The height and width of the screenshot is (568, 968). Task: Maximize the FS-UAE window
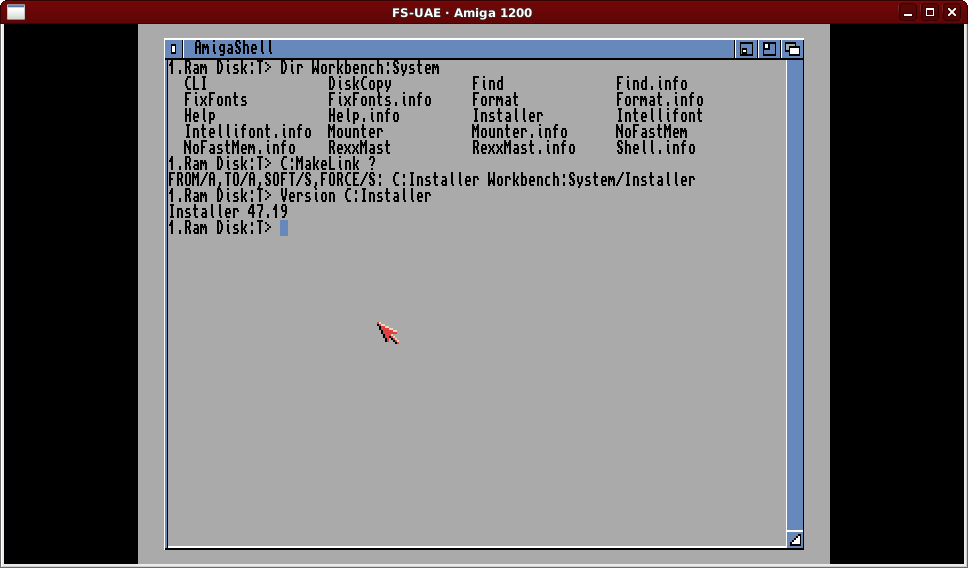coord(930,12)
